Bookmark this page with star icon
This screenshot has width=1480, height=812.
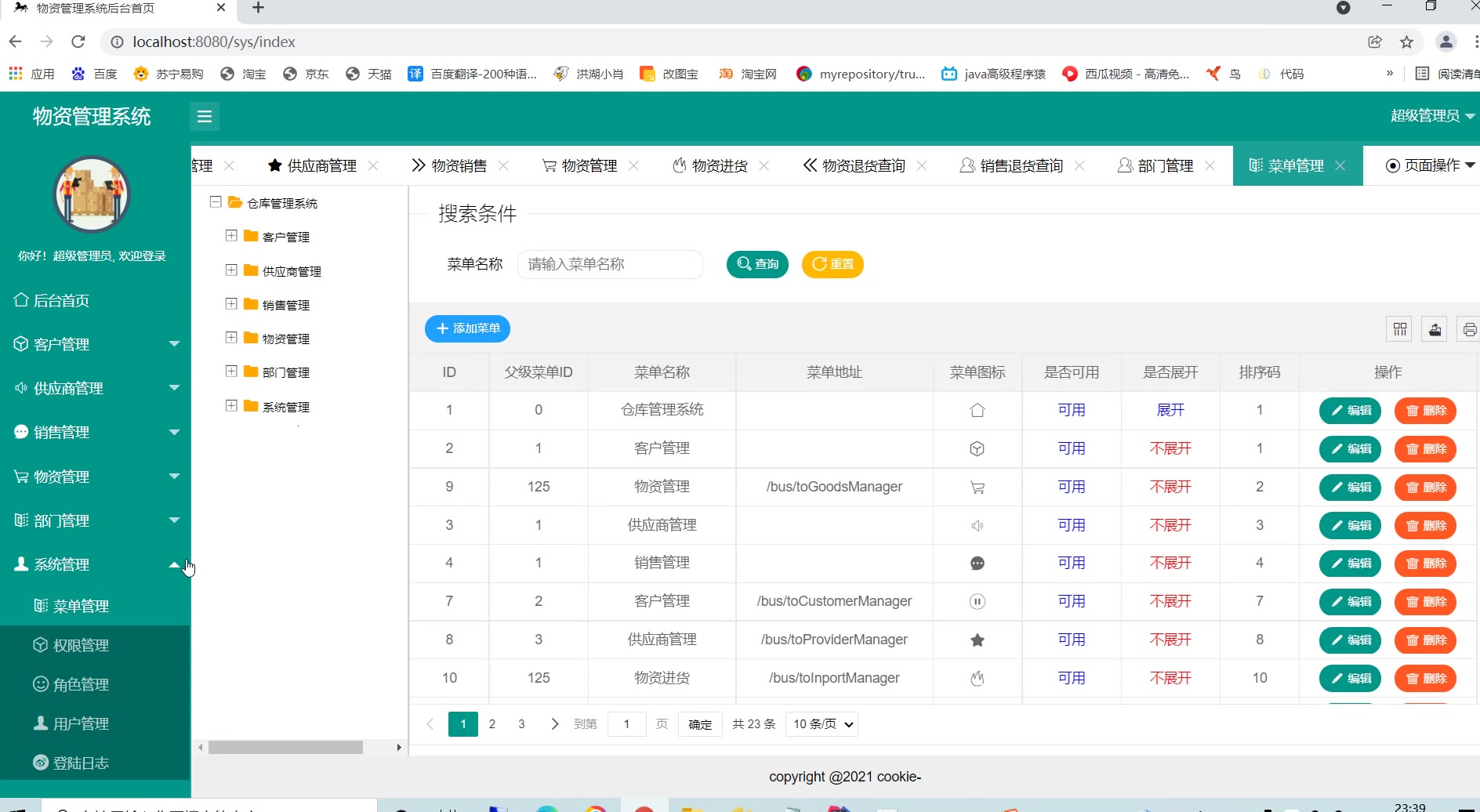tap(1407, 42)
